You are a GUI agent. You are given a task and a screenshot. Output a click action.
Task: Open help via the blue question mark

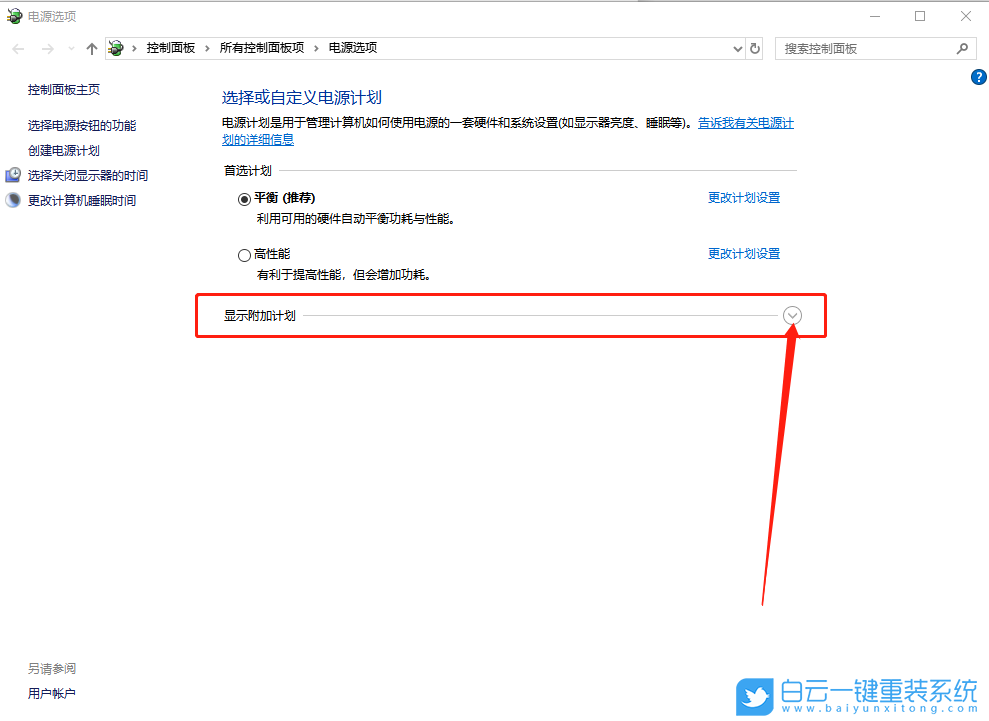tap(978, 77)
